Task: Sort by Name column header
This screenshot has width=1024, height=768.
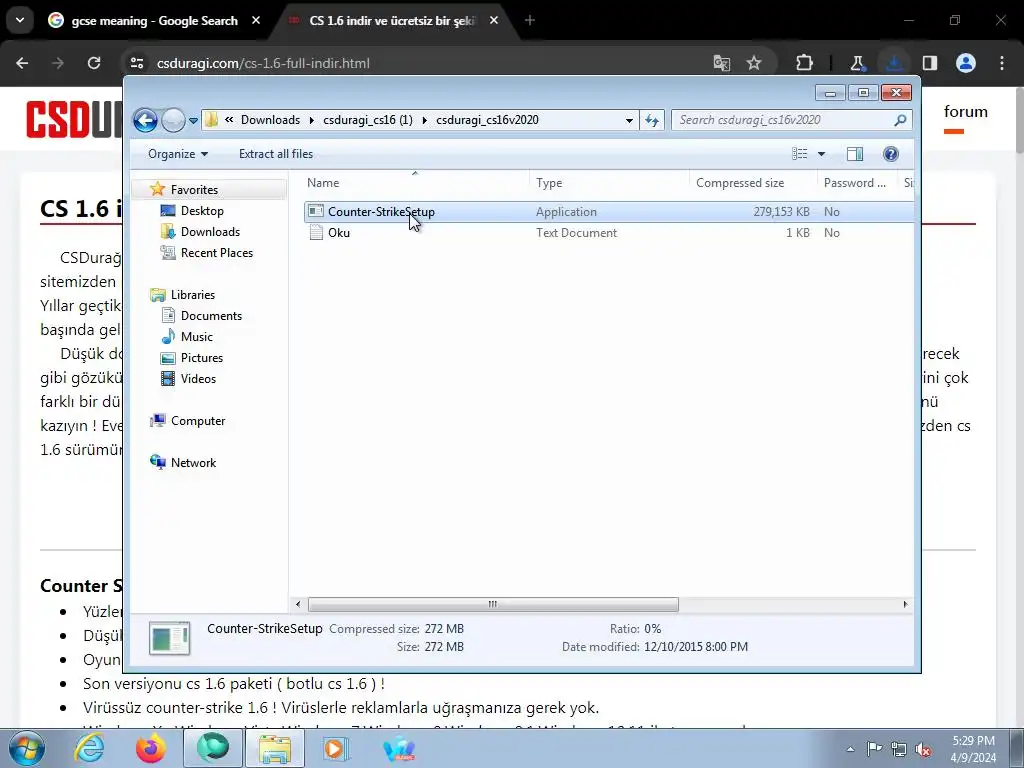Action: pyautogui.click(x=415, y=183)
